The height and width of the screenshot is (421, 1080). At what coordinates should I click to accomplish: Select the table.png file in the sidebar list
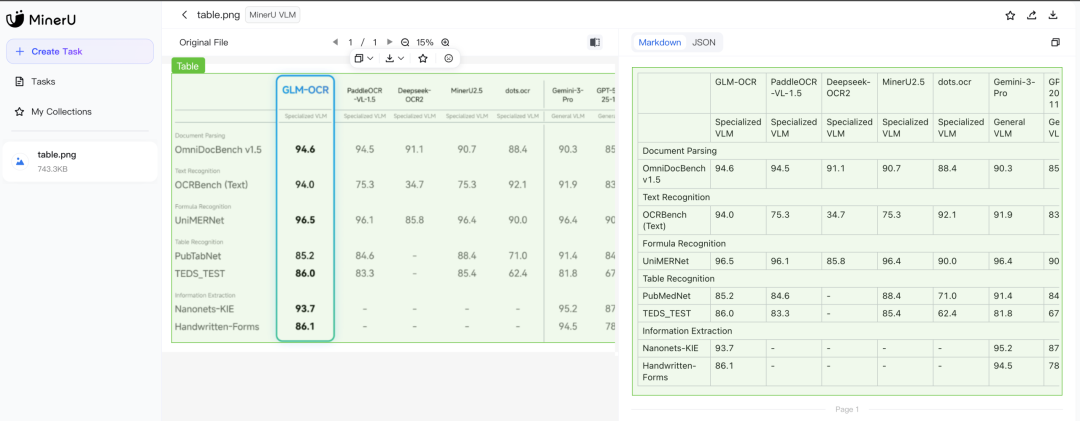point(80,162)
